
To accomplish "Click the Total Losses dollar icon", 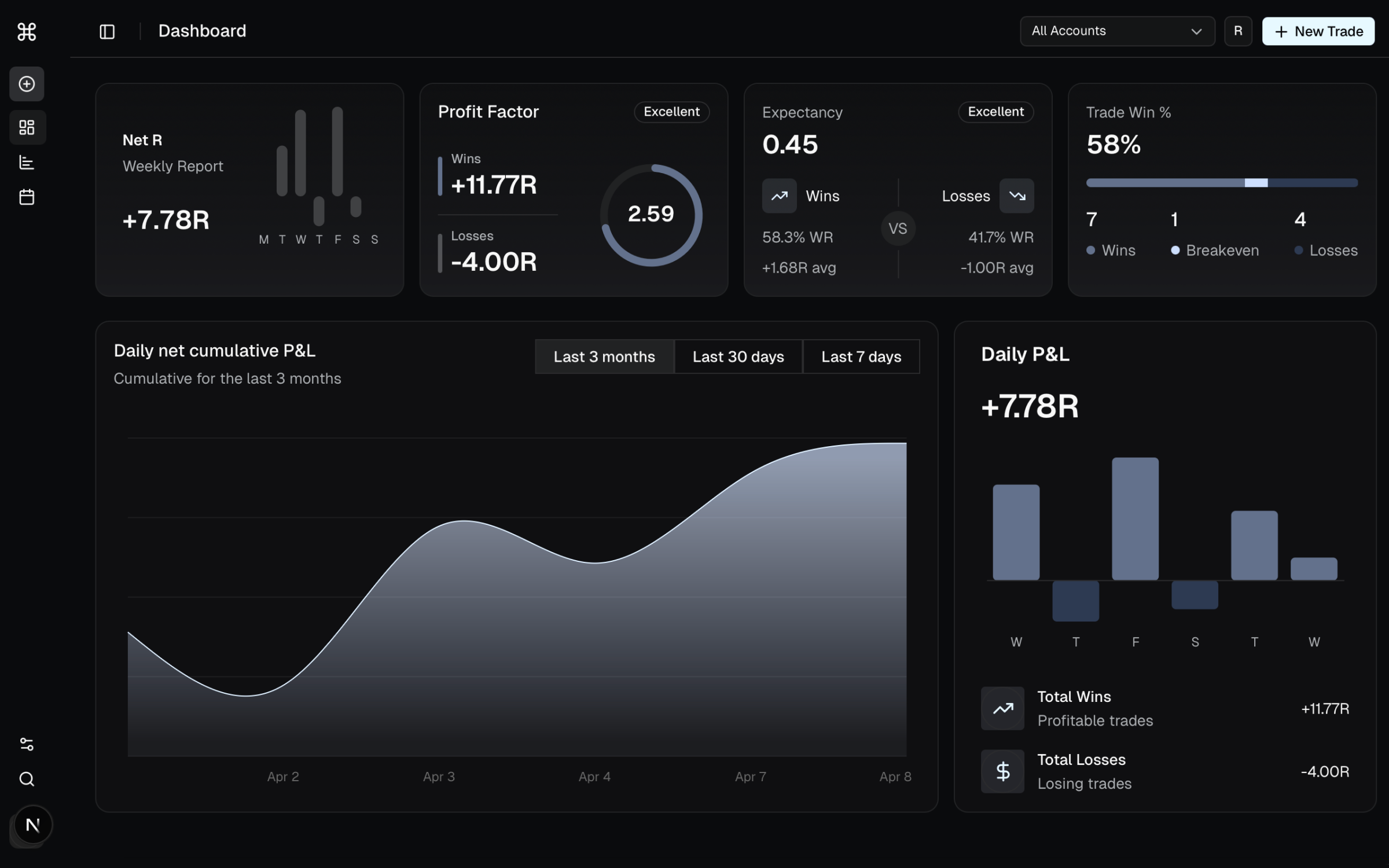I will click(x=1002, y=771).
